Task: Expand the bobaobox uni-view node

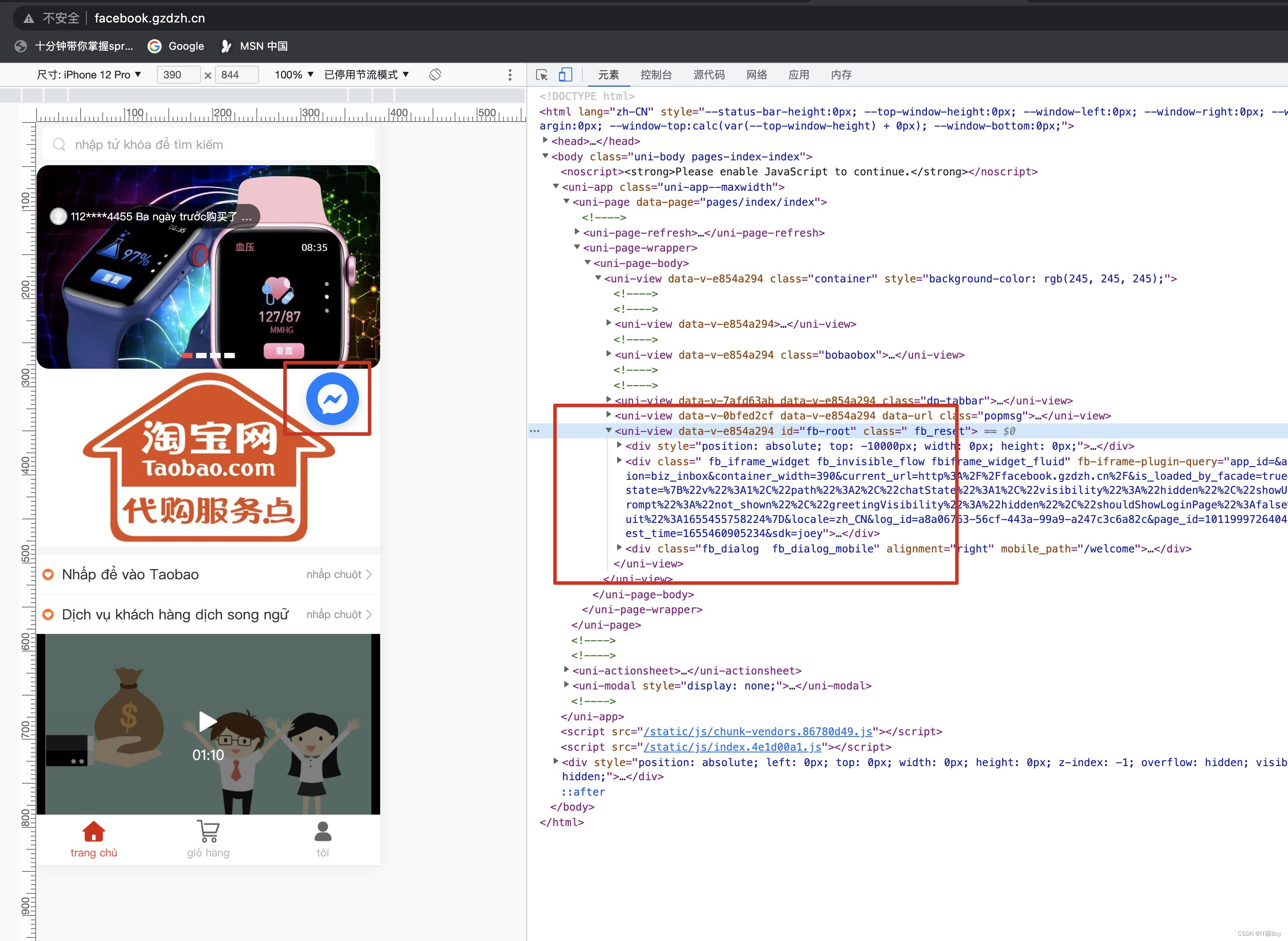Action: pos(609,354)
